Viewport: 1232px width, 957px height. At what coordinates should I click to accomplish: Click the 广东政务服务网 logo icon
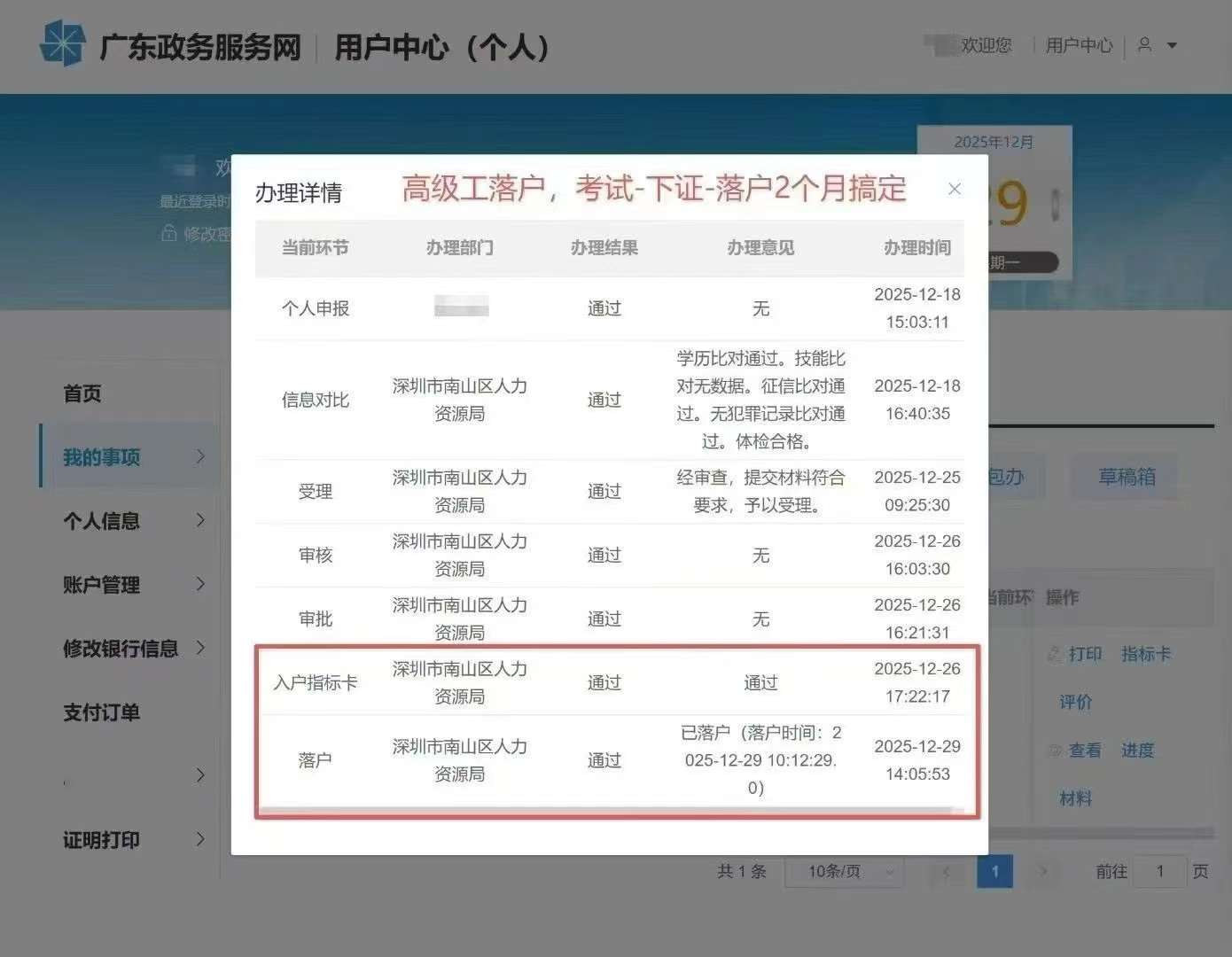point(63,43)
